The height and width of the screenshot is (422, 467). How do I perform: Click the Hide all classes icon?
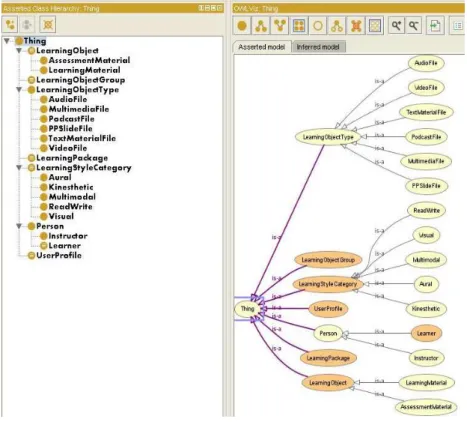[x=375, y=26]
